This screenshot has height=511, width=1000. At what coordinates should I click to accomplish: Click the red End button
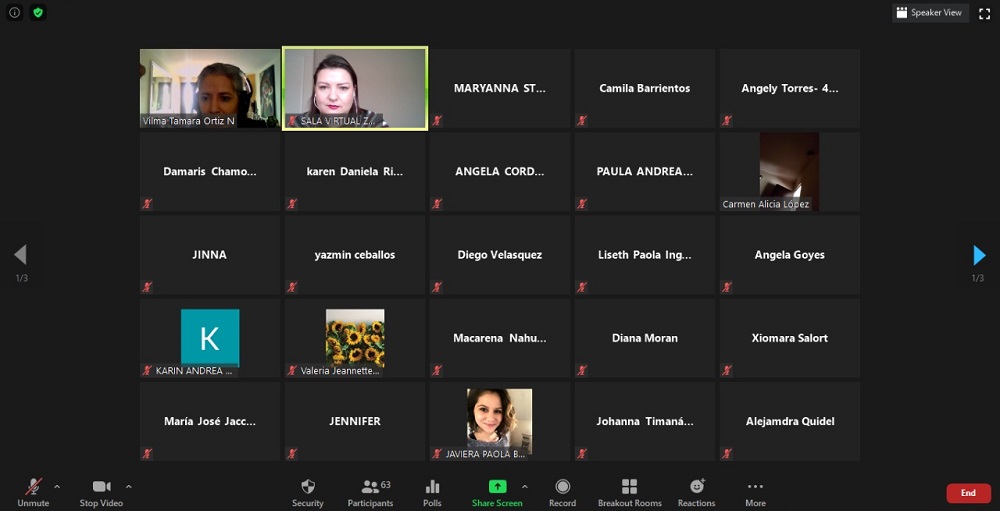[x=968, y=493]
